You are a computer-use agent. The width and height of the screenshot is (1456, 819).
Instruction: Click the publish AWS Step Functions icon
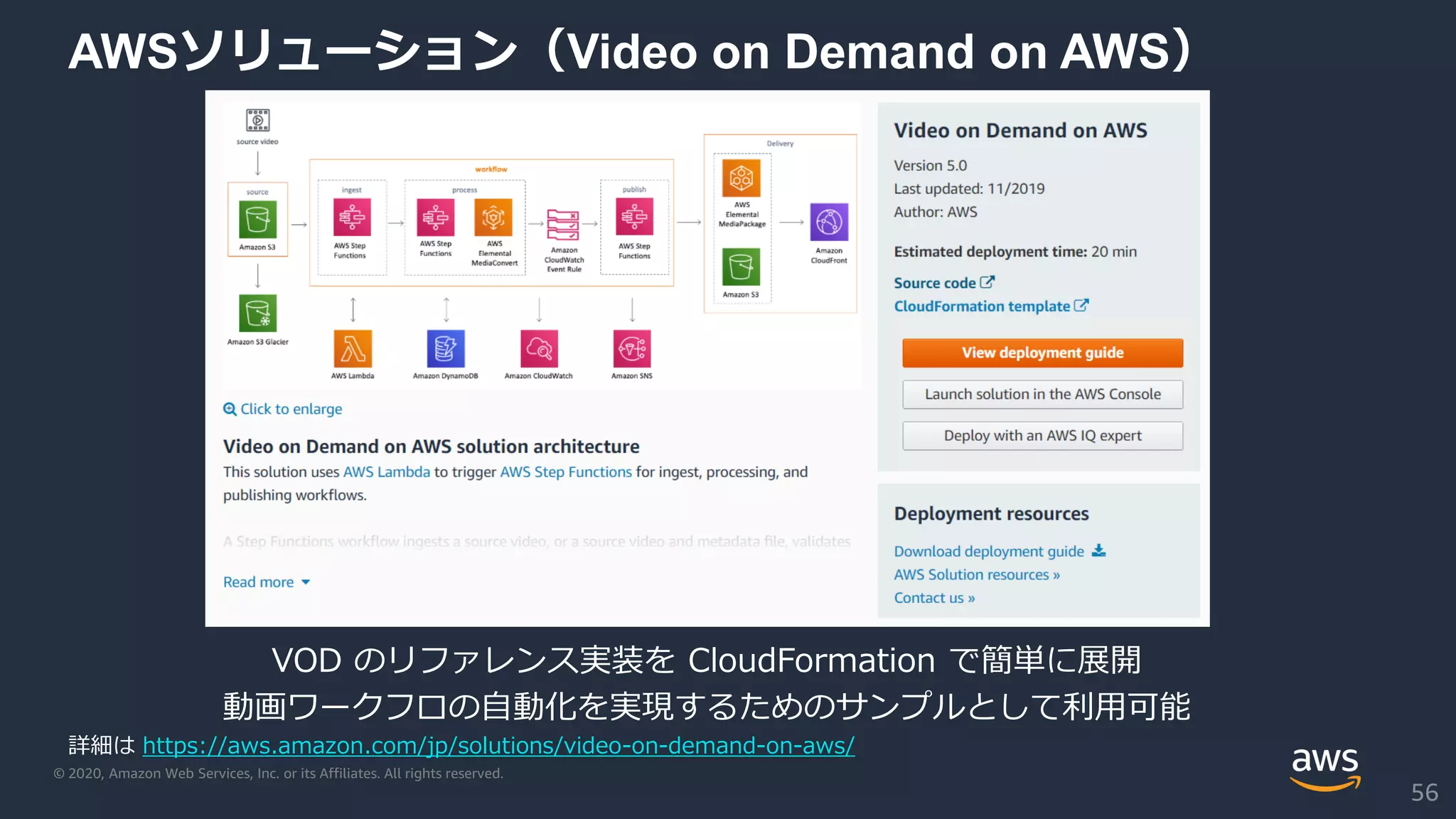click(x=634, y=218)
